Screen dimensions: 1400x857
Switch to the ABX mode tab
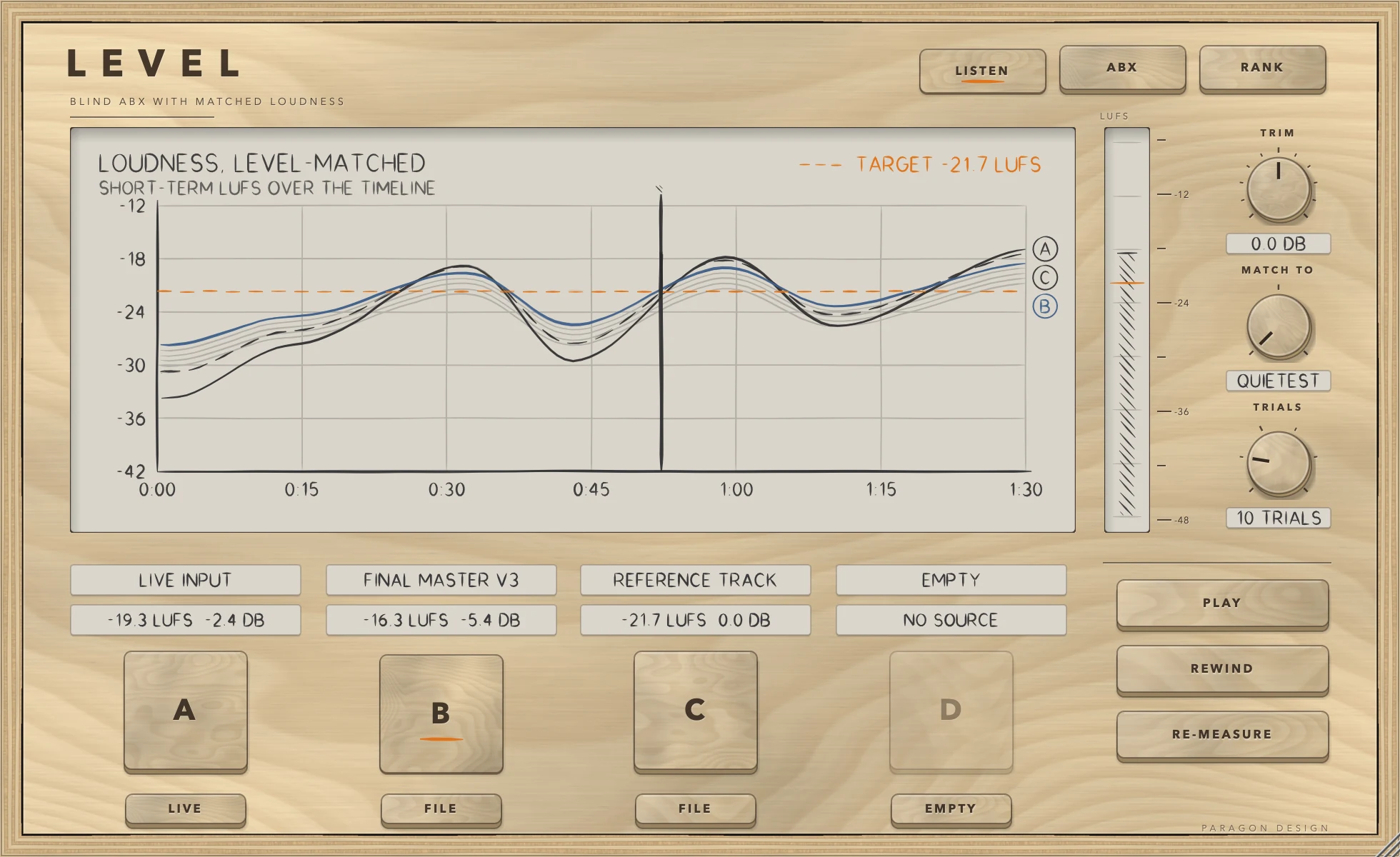click(x=1122, y=68)
